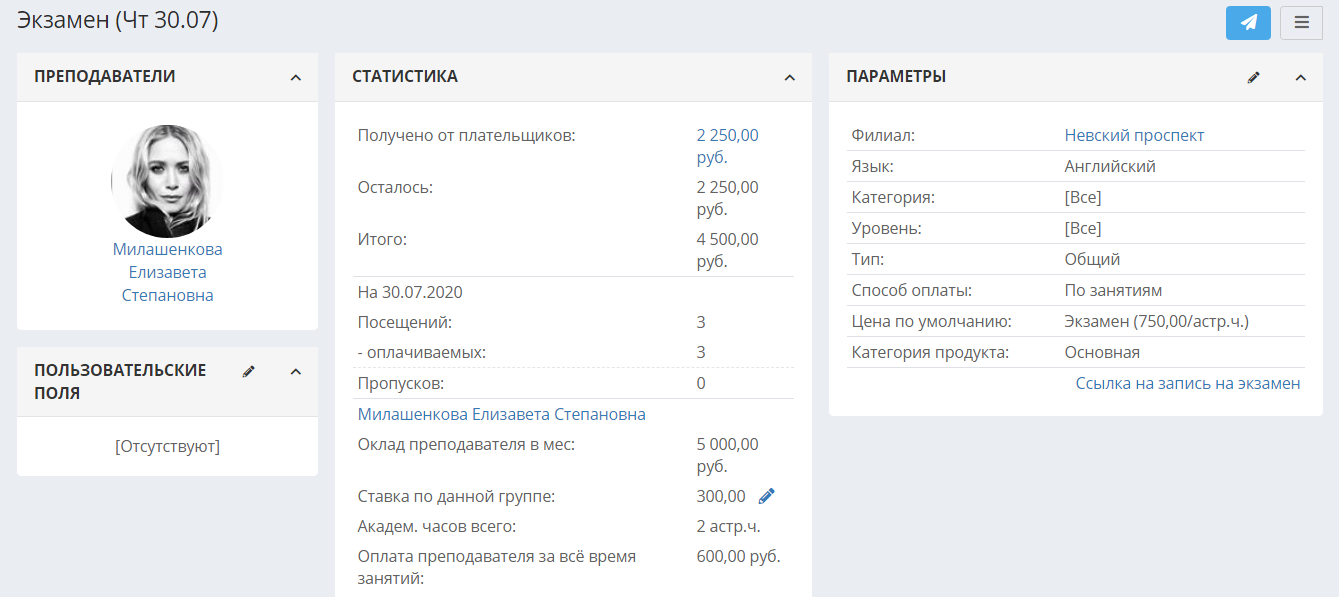Collapse the Параметры panel

(1301, 77)
